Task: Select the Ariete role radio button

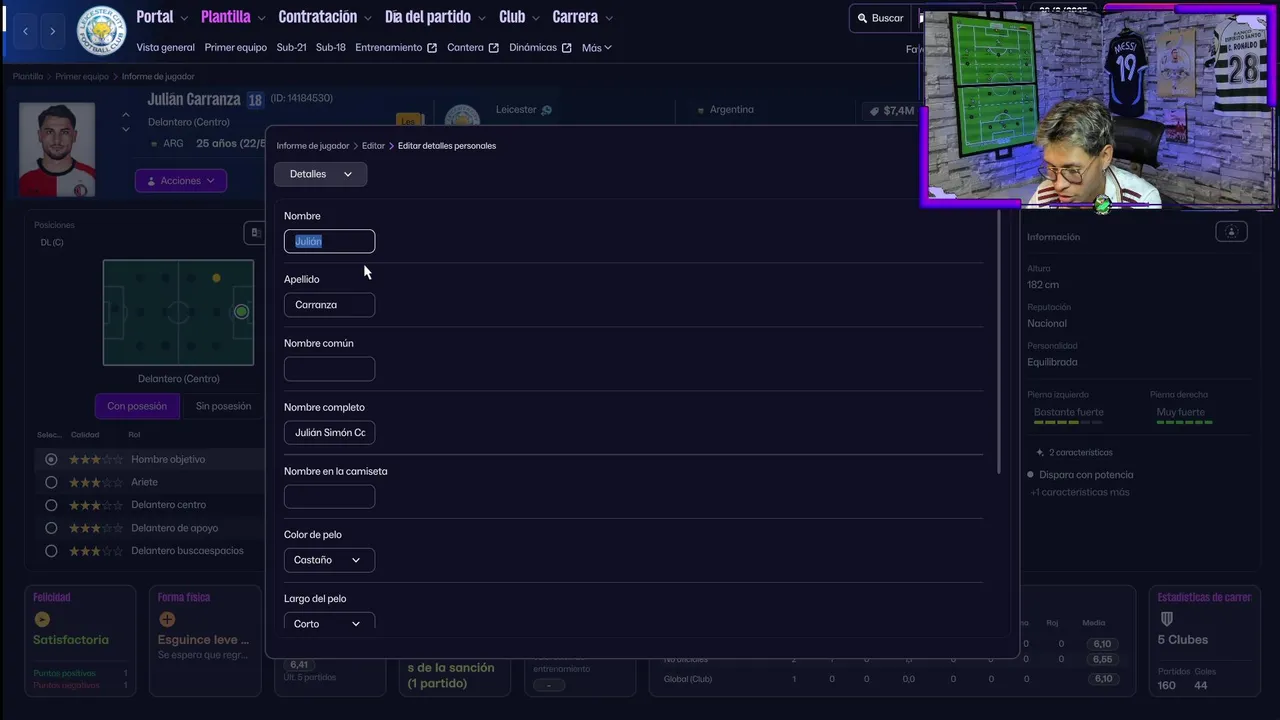Action: pos(51,482)
